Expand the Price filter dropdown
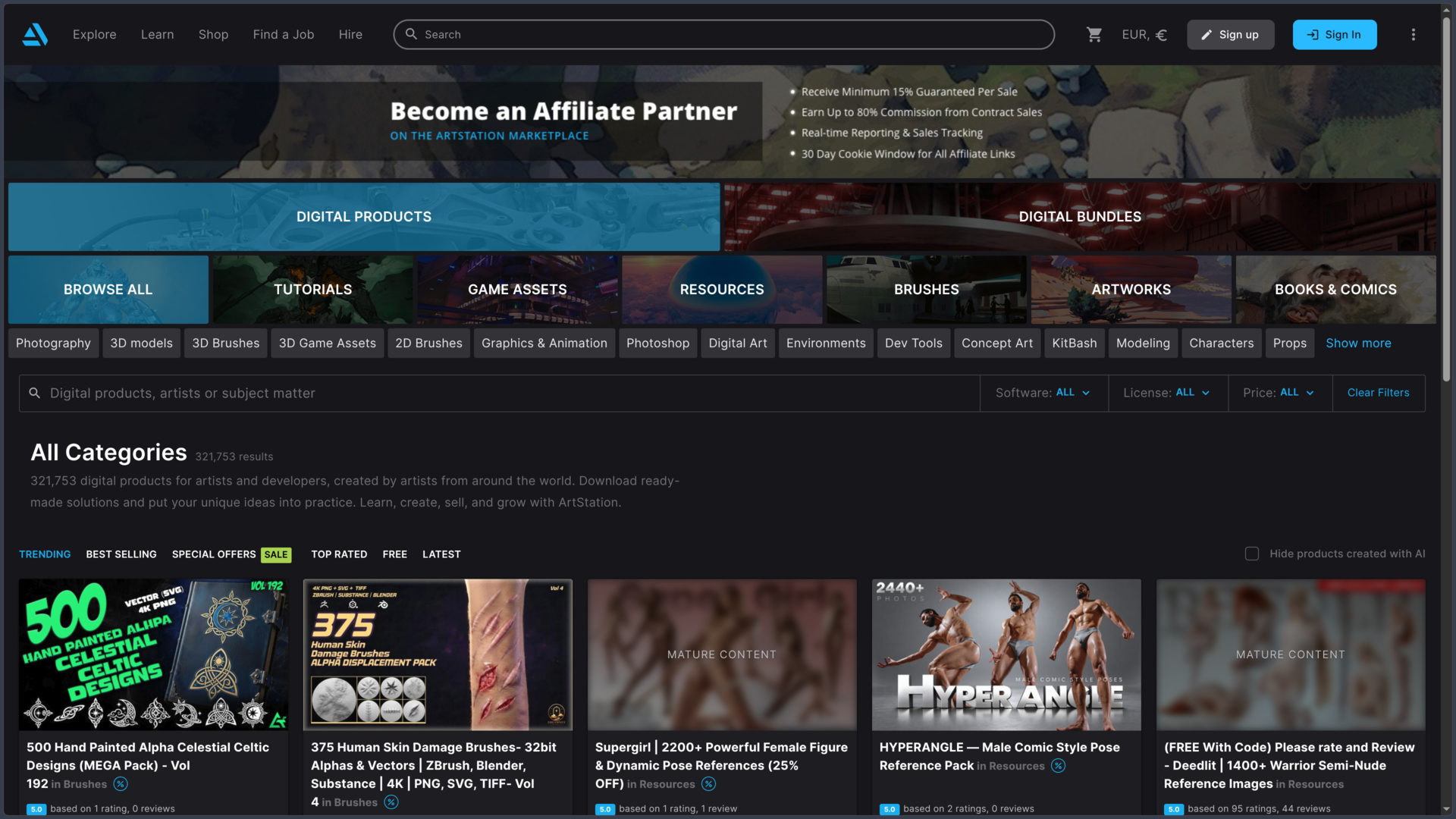Image resolution: width=1456 pixels, height=819 pixels. [1279, 393]
